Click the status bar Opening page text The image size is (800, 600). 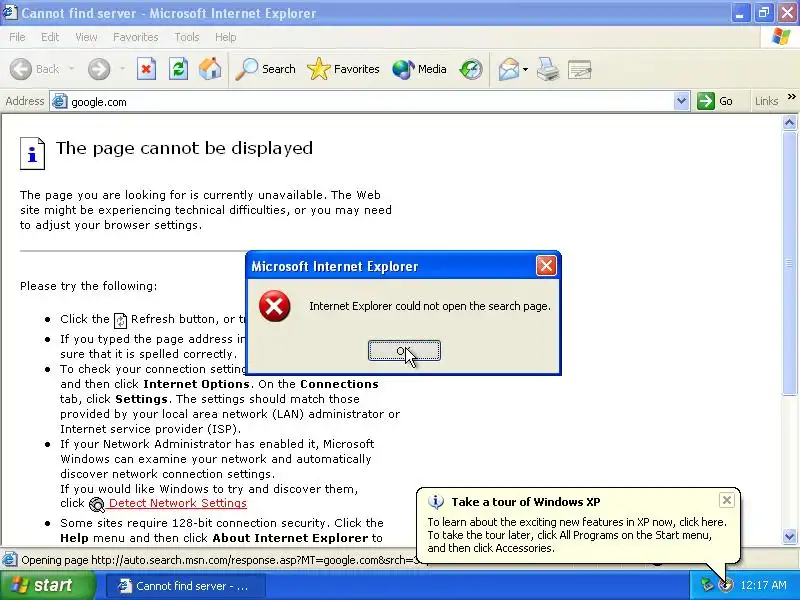click(x=220, y=560)
